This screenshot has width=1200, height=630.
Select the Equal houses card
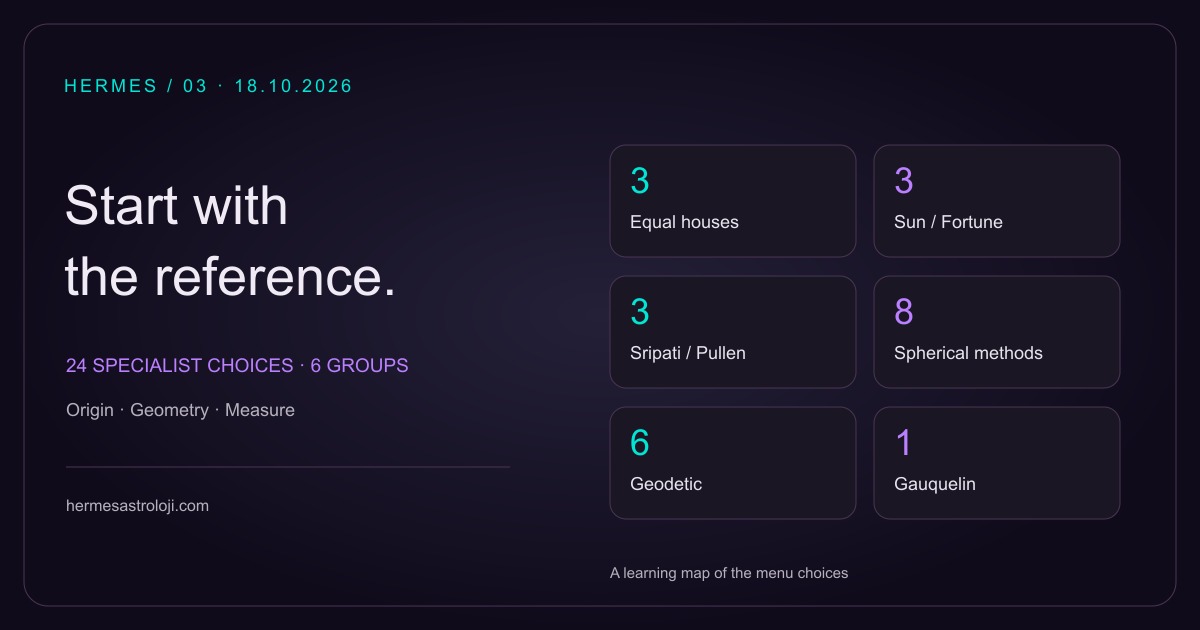tap(733, 201)
